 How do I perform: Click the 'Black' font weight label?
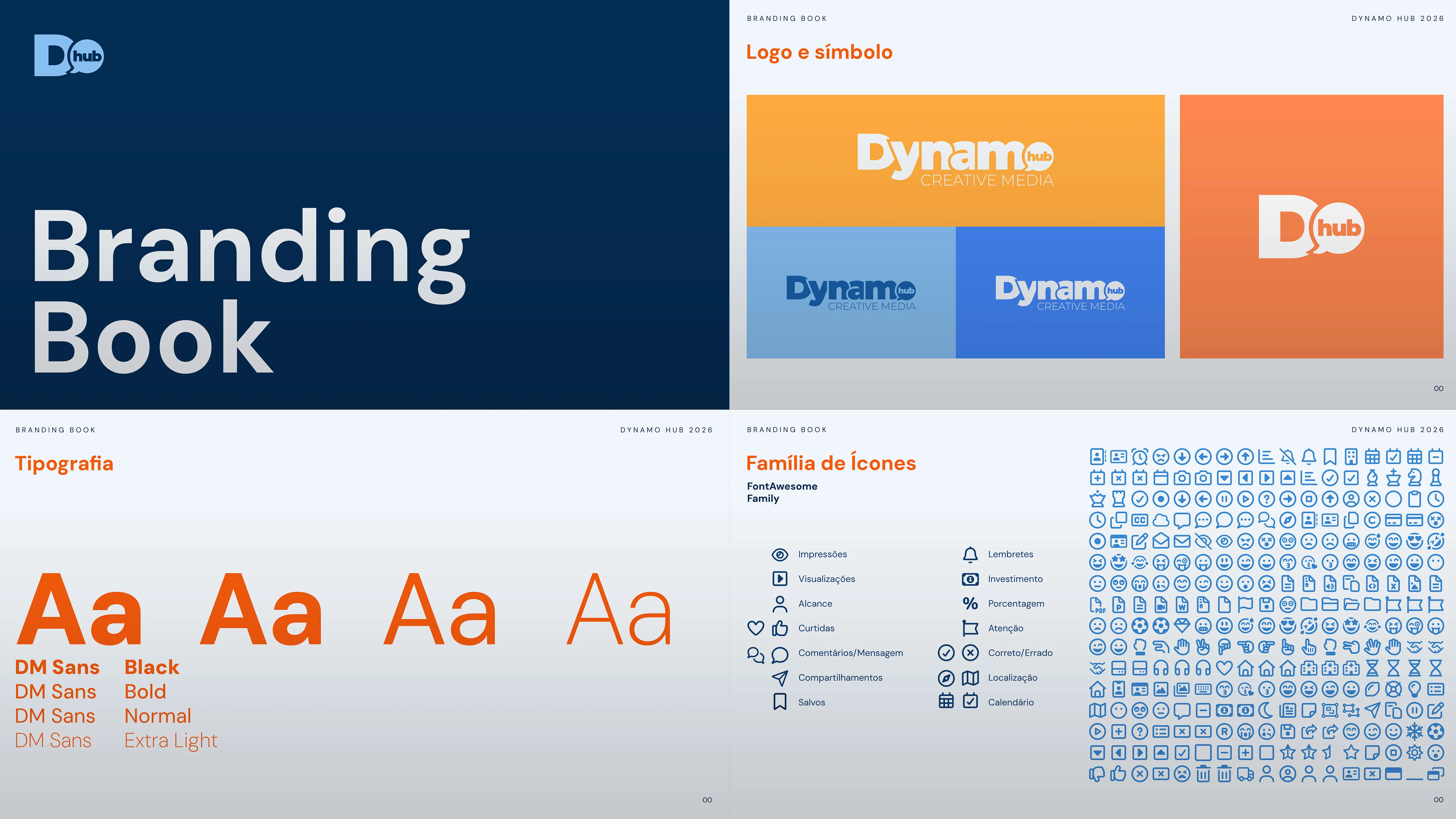pos(152,667)
